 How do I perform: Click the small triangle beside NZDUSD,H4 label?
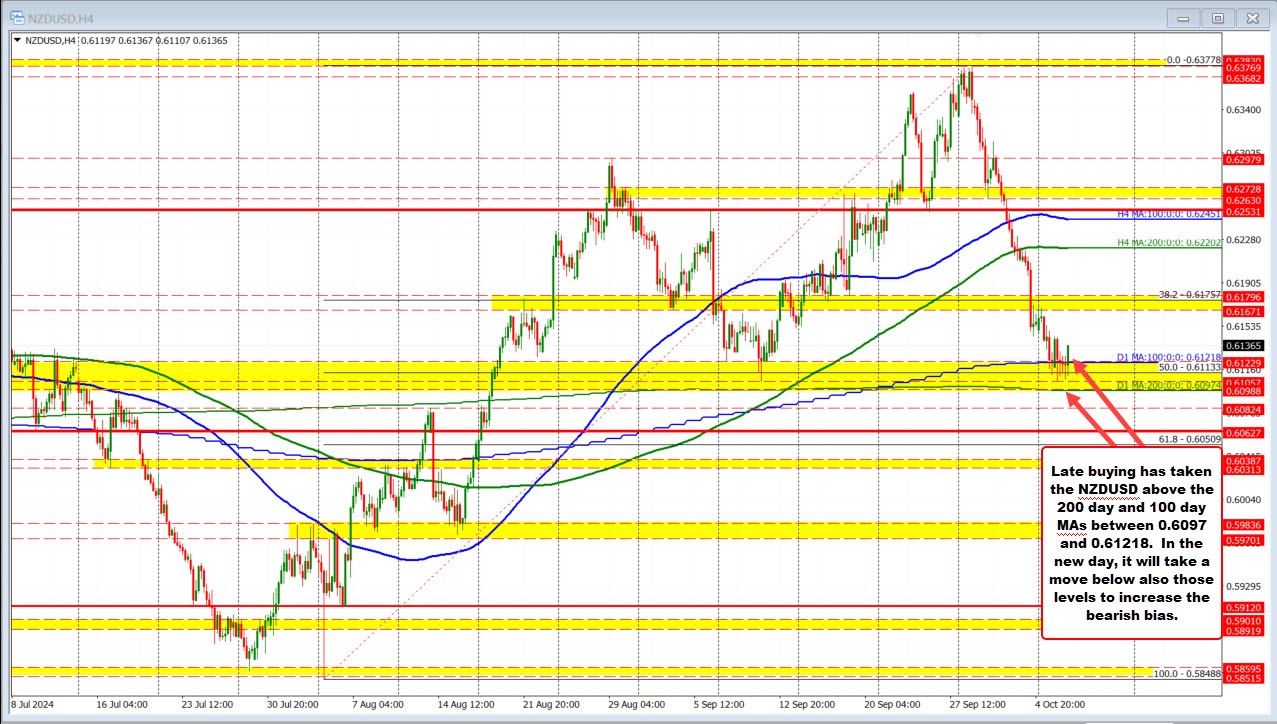point(16,39)
